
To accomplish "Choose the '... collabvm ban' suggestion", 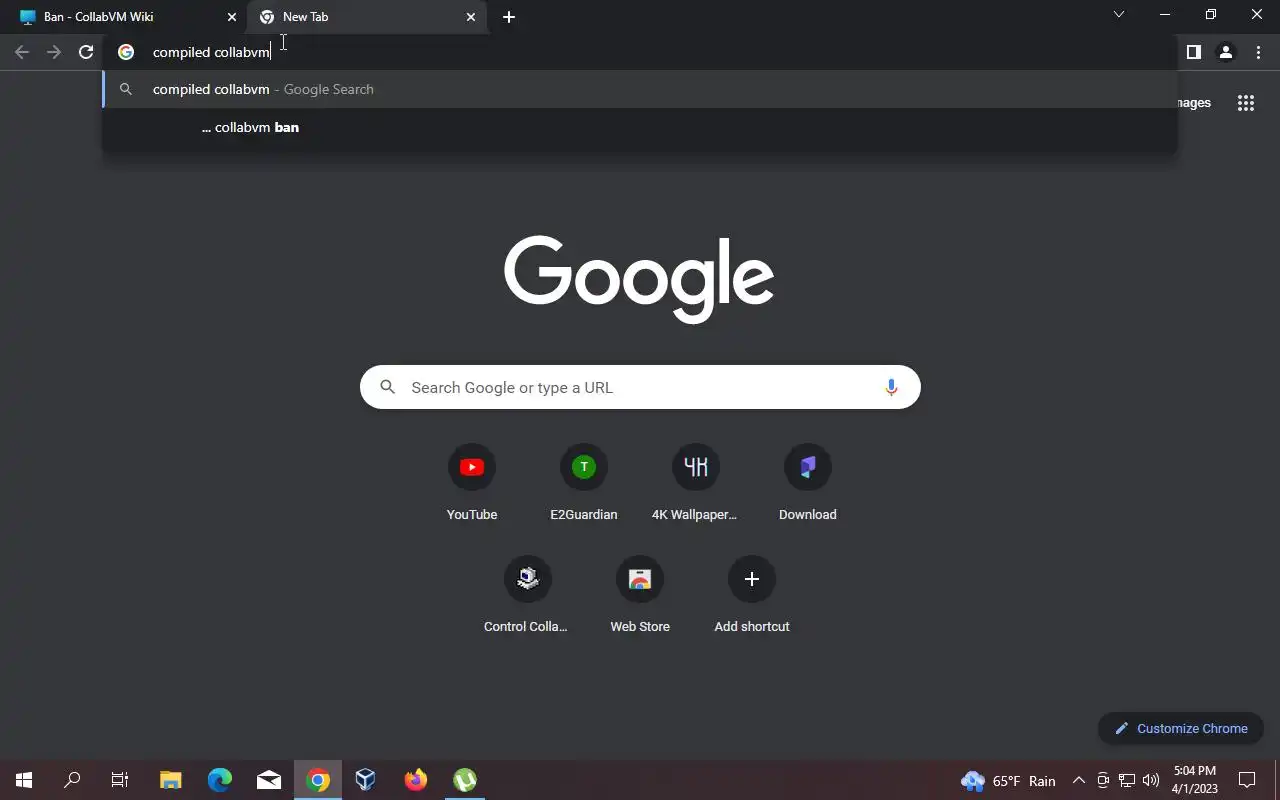I will tap(640, 127).
